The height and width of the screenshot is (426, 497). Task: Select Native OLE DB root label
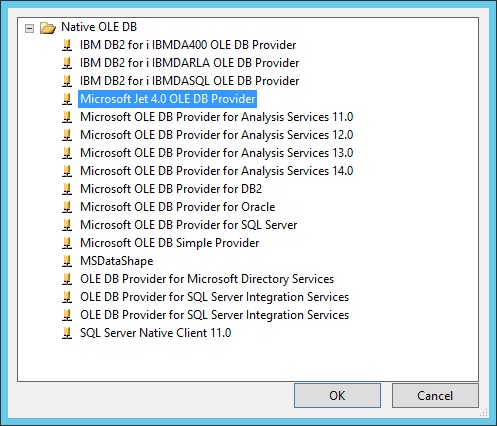99,27
